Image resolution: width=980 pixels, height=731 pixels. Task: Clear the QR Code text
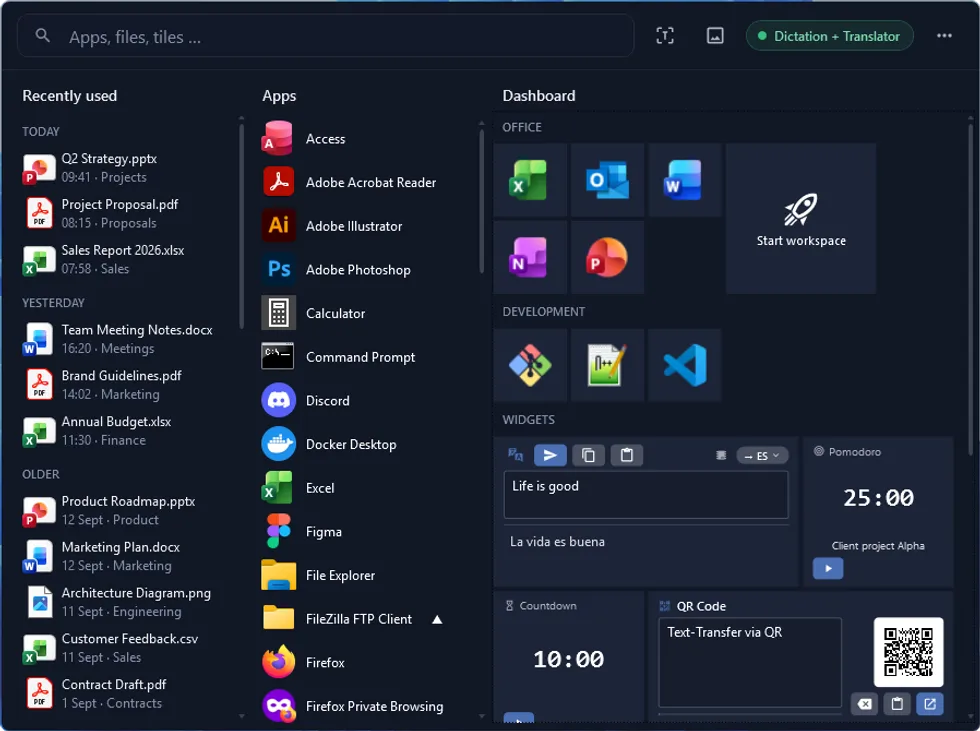(x=864, y=704)
